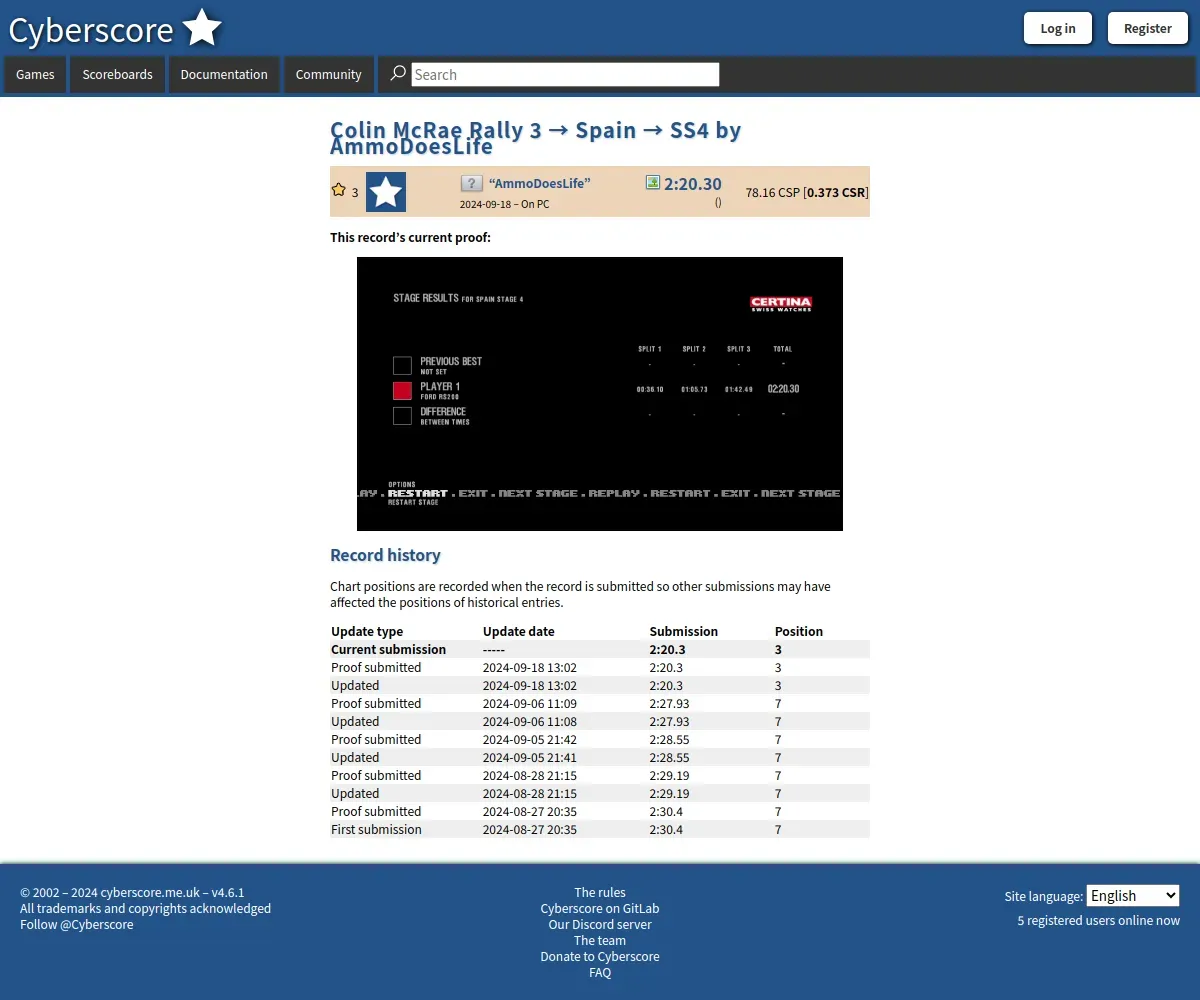
Task: Open the AmmoDoesLife user link
Action: (539, 183)
